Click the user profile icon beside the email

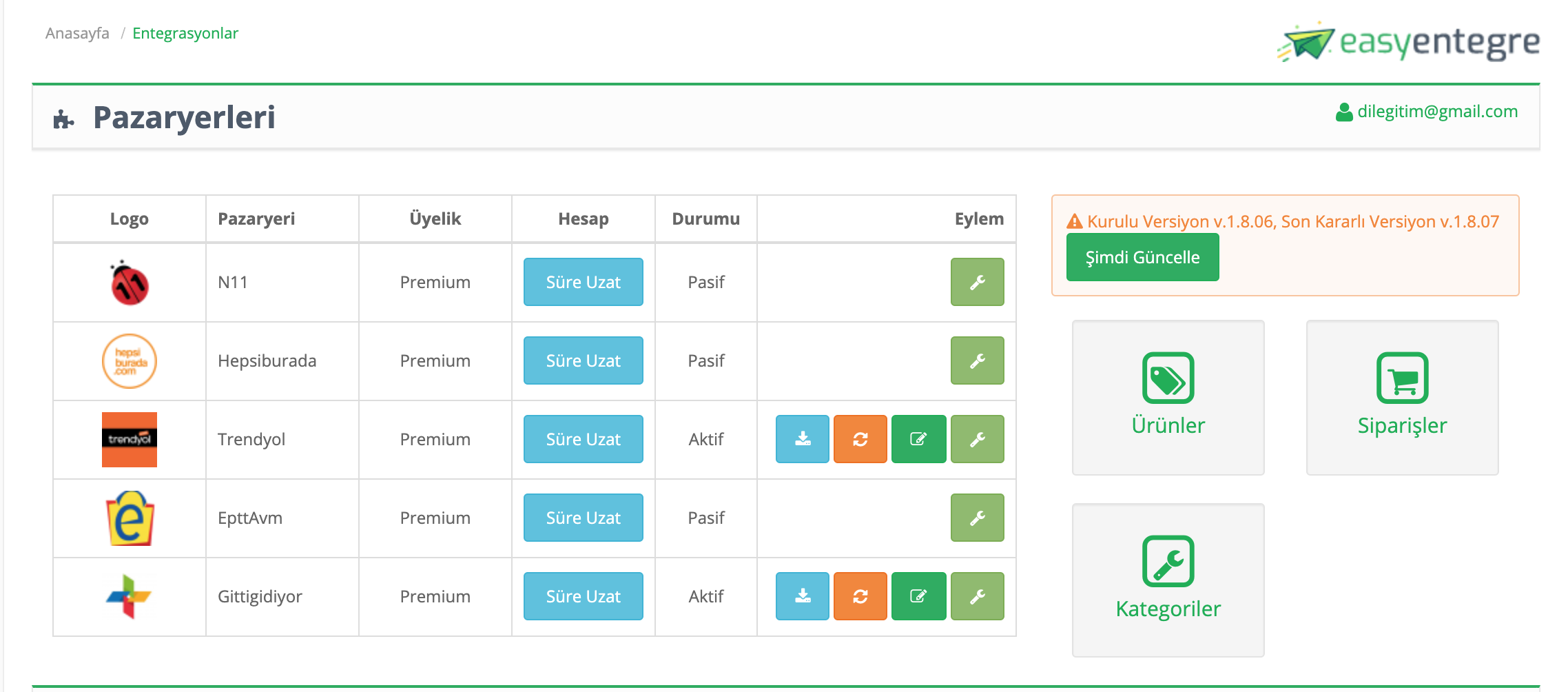coord(1344,112)
